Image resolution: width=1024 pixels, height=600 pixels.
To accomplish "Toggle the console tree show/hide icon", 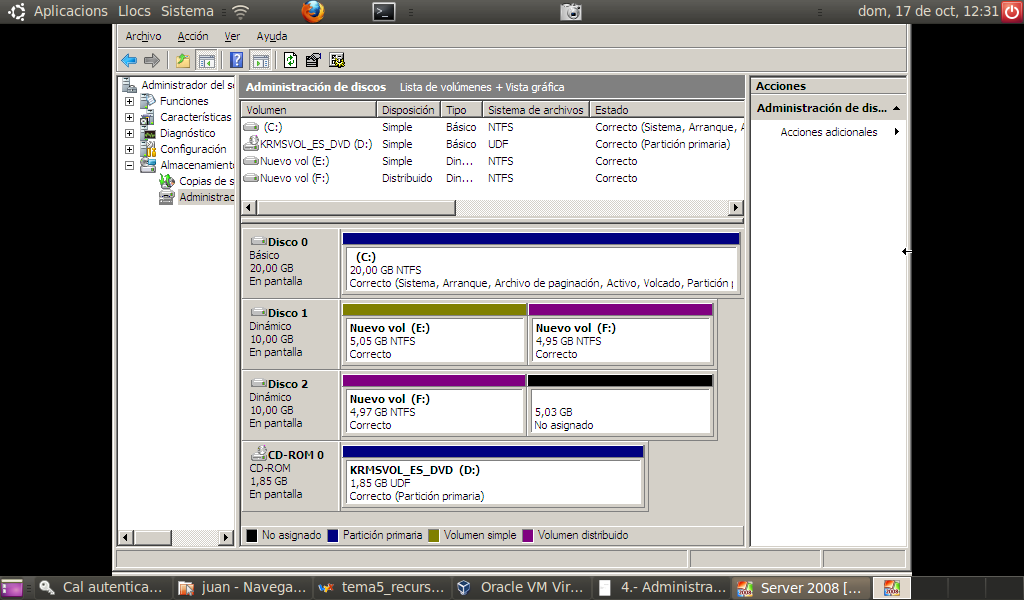I will tap(206, 61).
